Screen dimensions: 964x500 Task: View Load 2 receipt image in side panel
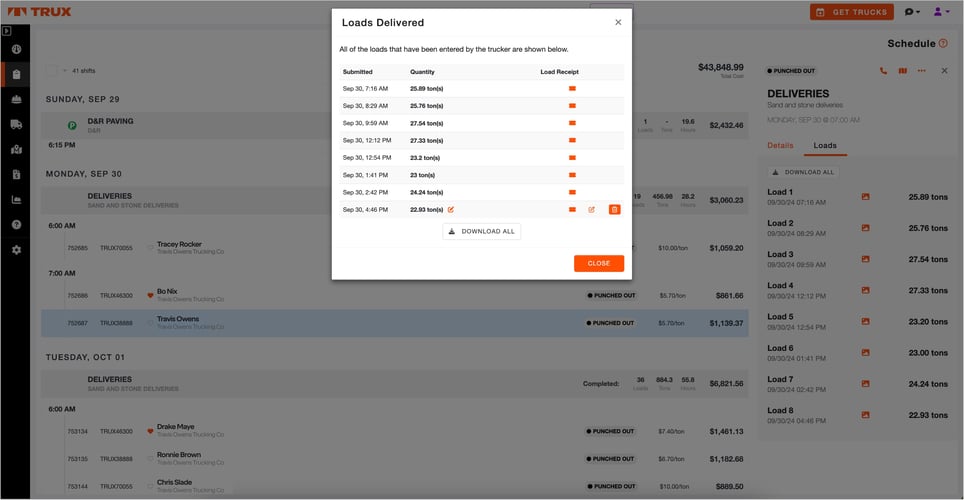pyautogui.click(x=865, y=228)
